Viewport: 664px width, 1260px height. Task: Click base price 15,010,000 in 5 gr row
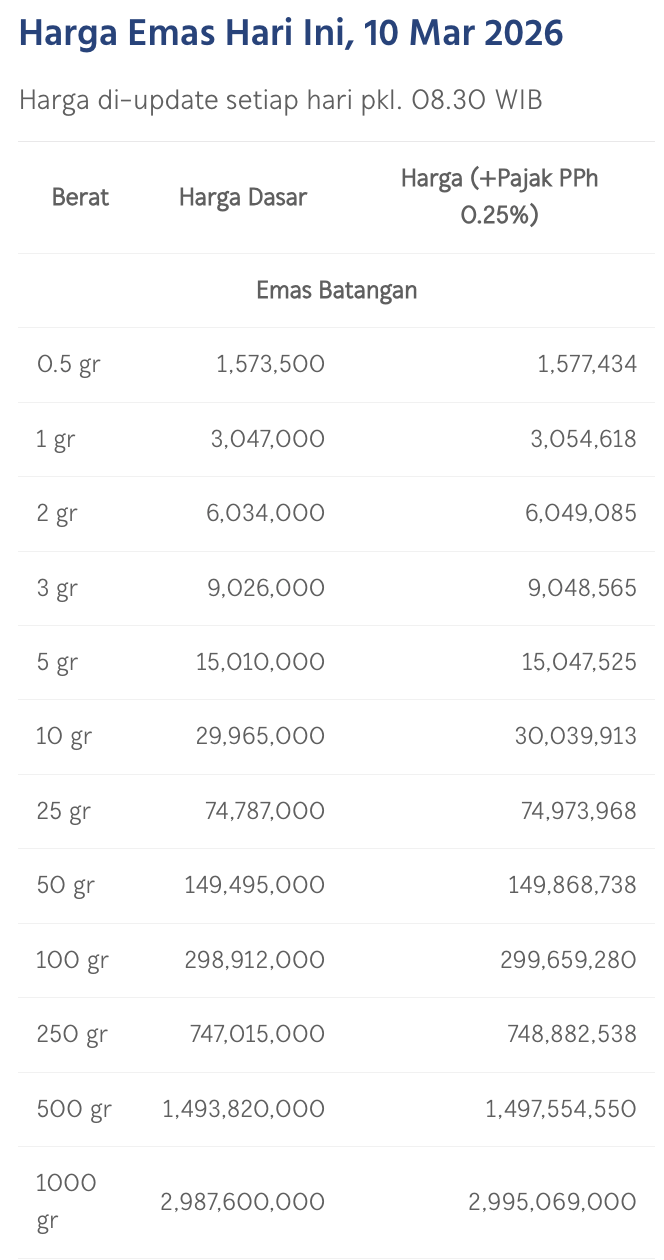pyautogui.click(x=262, y=662)
